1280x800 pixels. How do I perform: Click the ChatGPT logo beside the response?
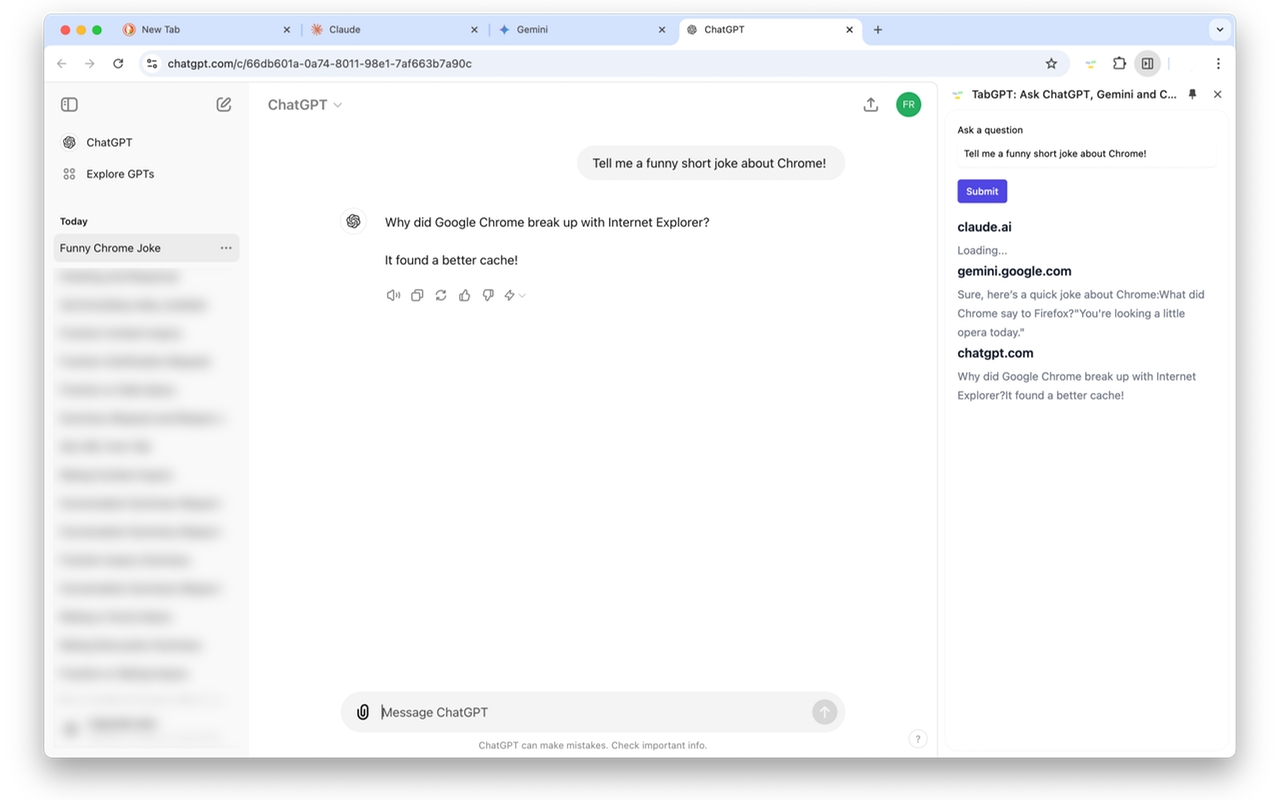tap(353, 222)
